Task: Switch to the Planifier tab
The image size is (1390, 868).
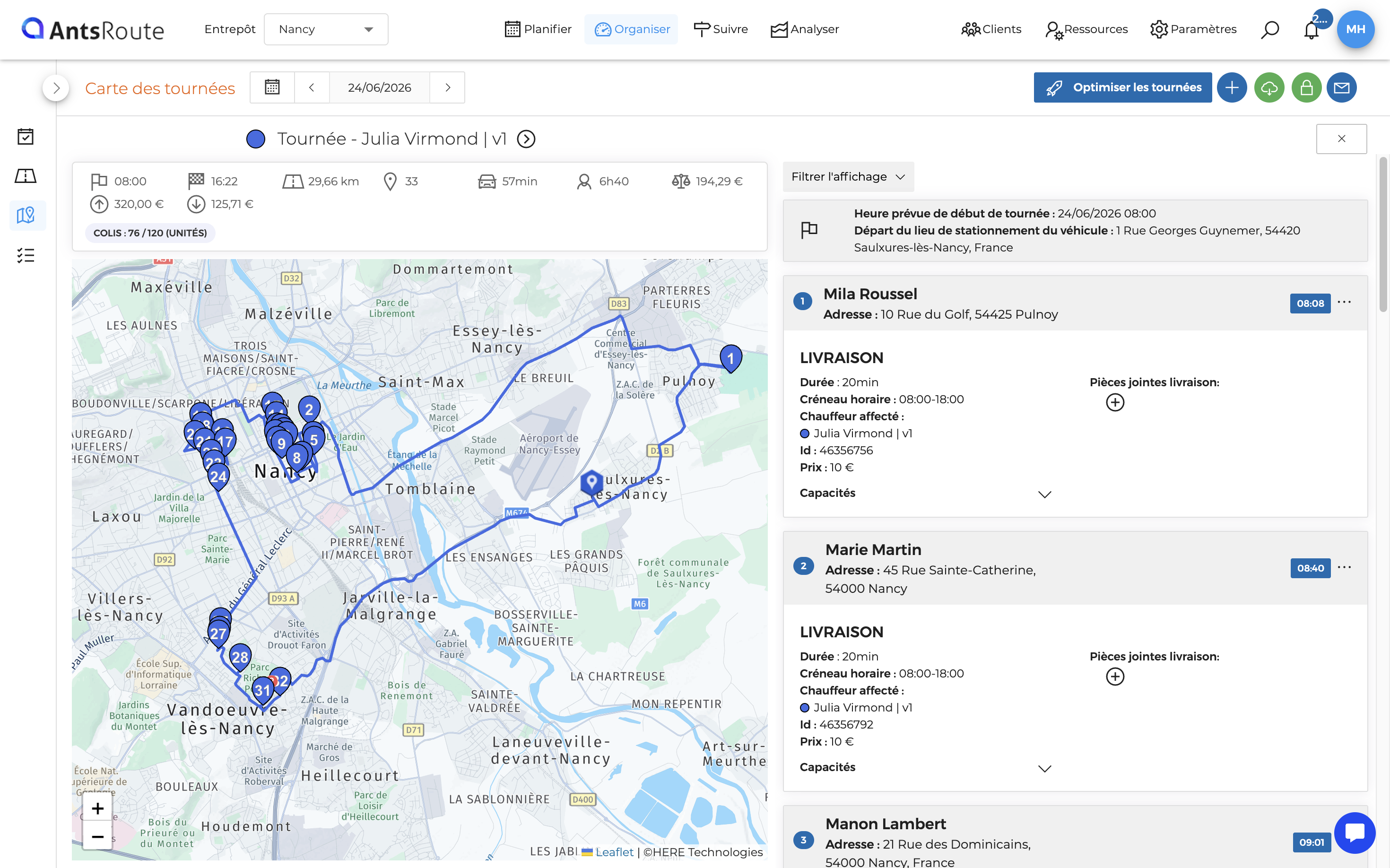Action: [x=538, y=29]
